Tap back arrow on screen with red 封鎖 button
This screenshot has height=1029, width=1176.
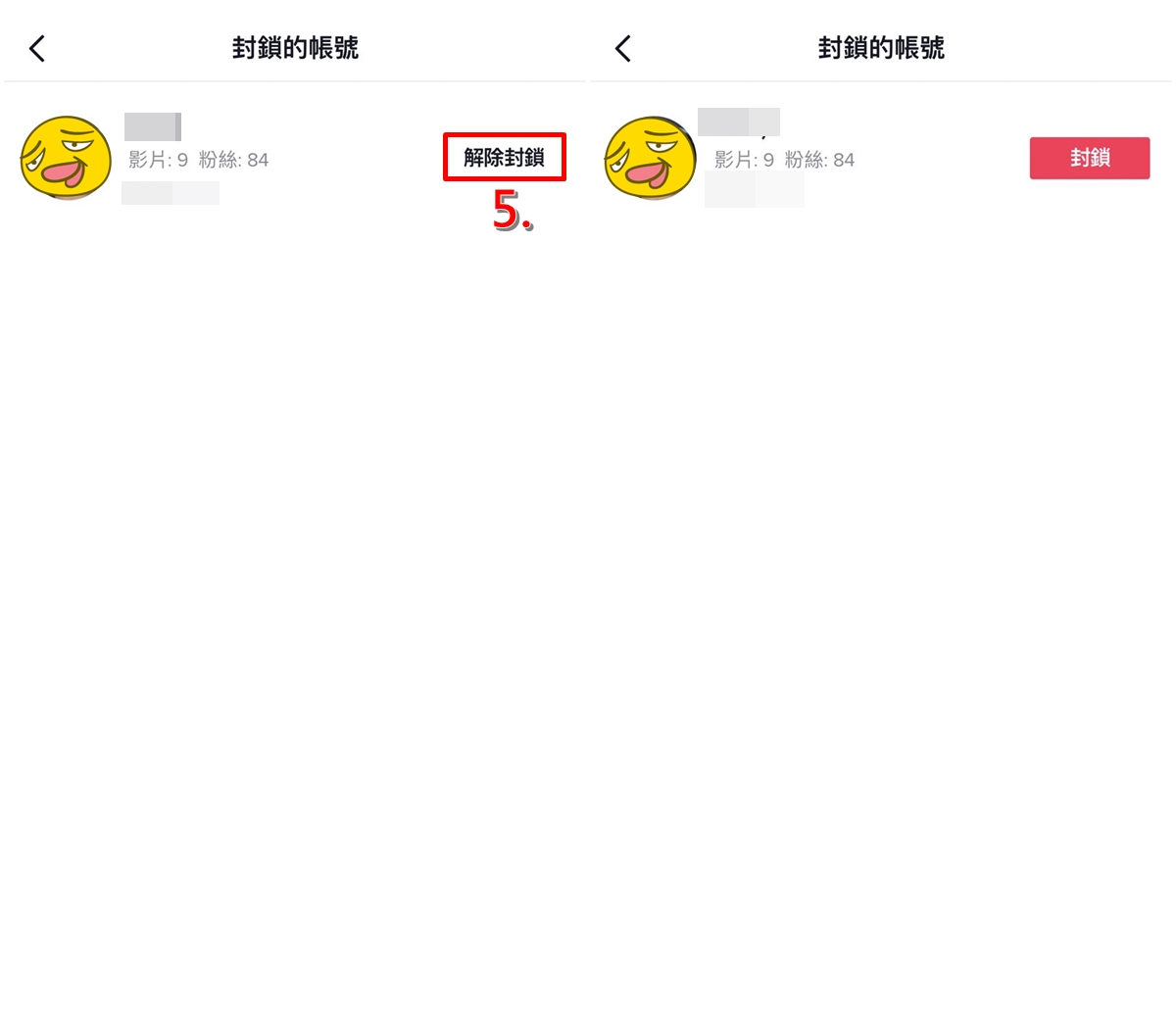(x=623, y=48)
